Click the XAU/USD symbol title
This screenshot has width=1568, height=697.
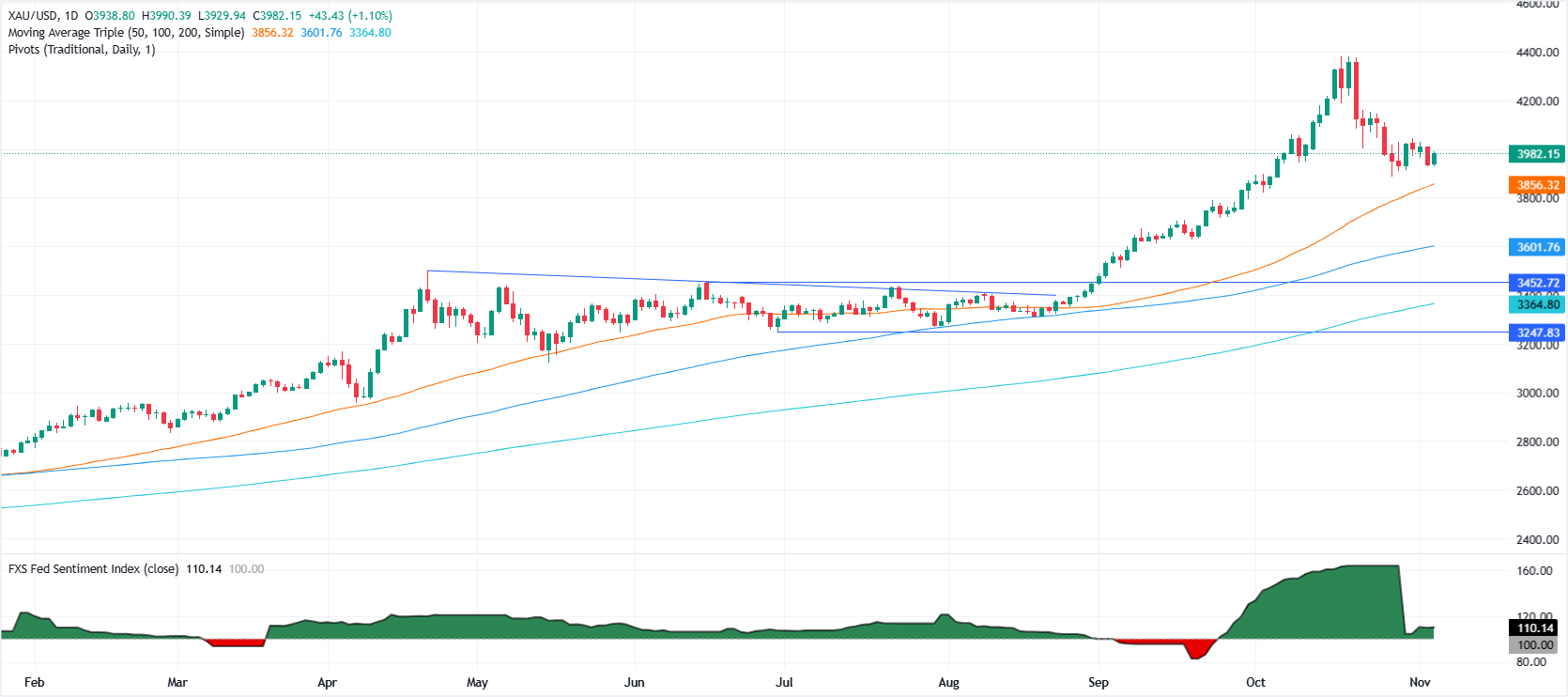coord(33,16)
